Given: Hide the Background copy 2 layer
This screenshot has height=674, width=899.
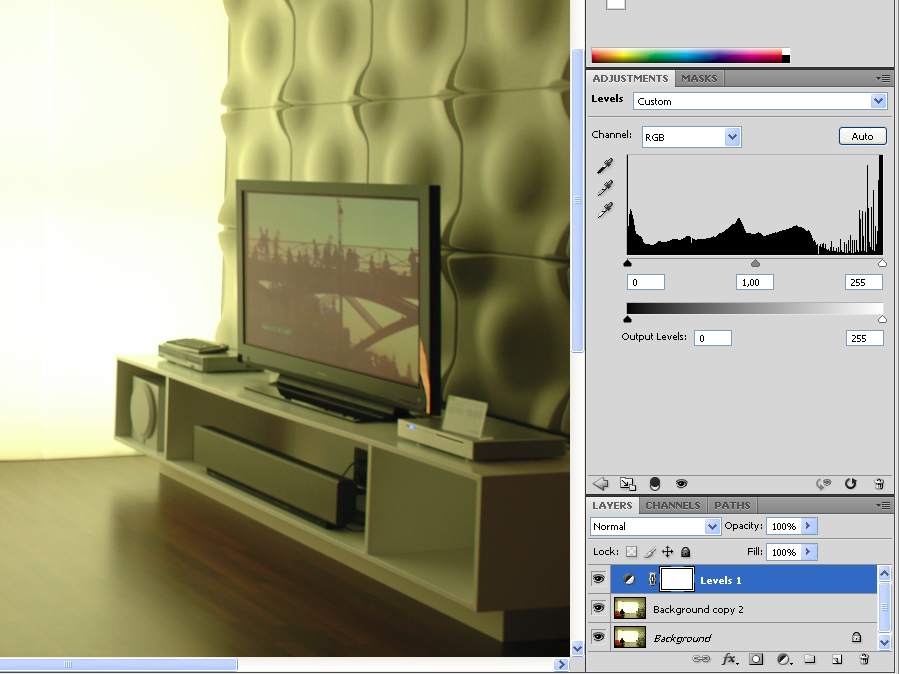Looking at the screenshot, I should [599, 608].
